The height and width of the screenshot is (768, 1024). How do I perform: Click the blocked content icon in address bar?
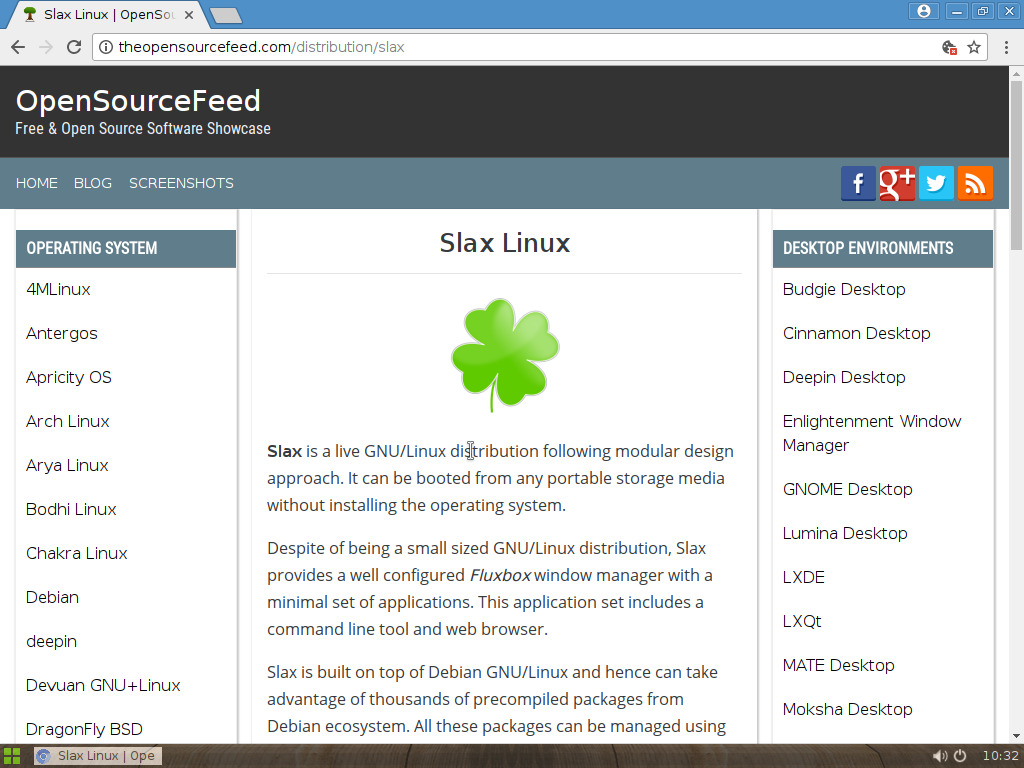pos(947,46)
